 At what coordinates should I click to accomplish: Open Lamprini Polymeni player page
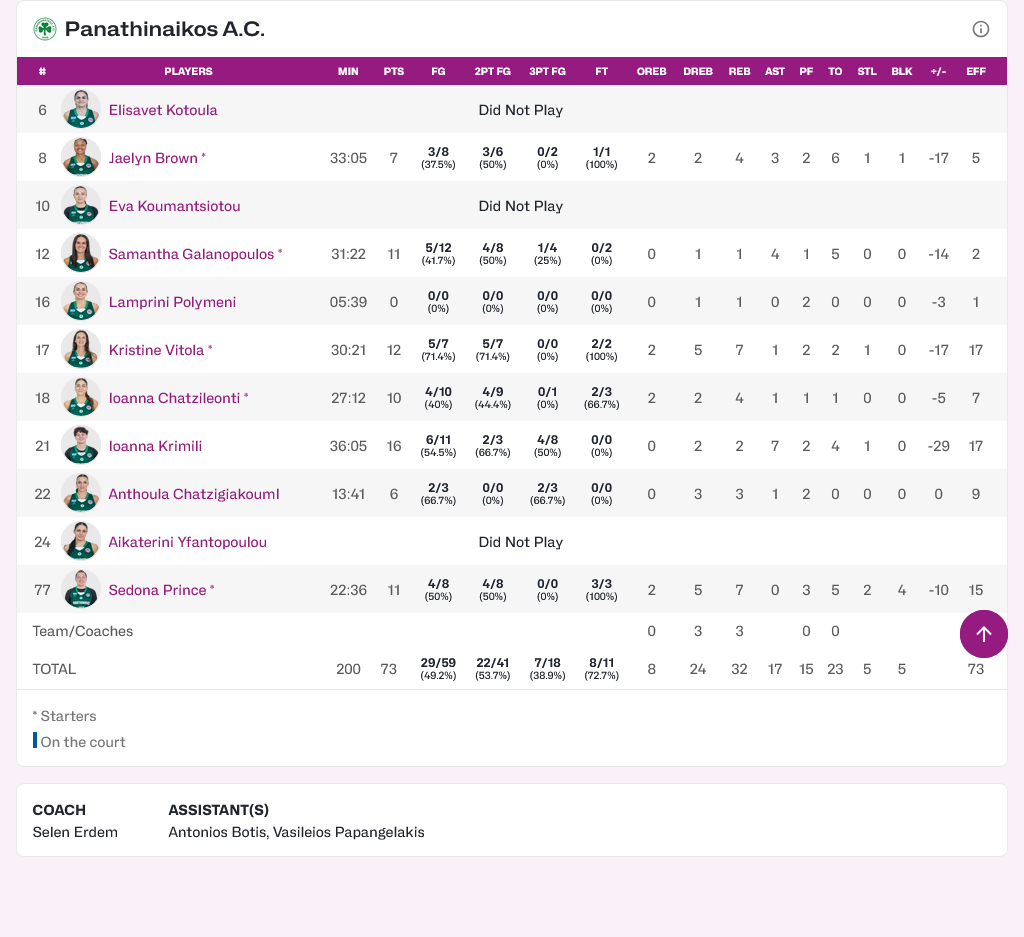click(172, 302)
